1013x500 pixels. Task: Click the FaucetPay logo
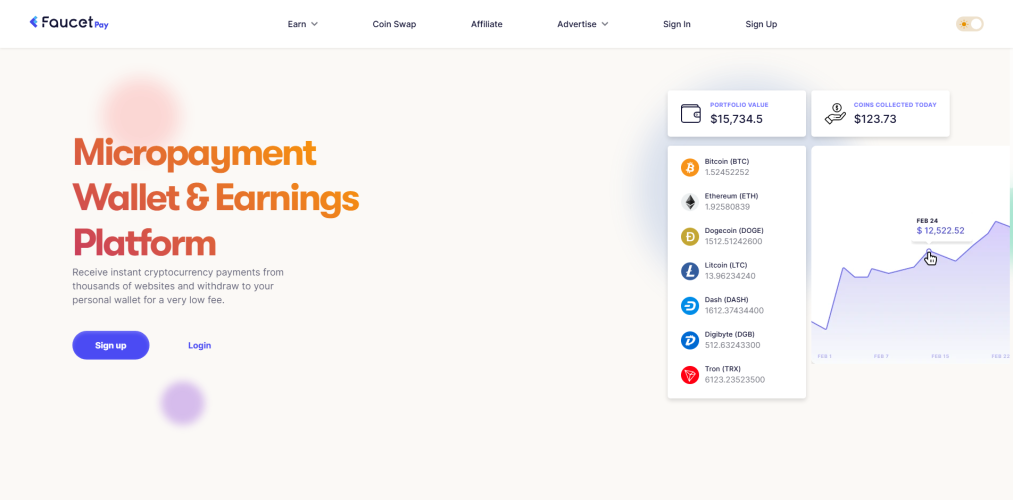pyautogui.click(x=68, y=23)
